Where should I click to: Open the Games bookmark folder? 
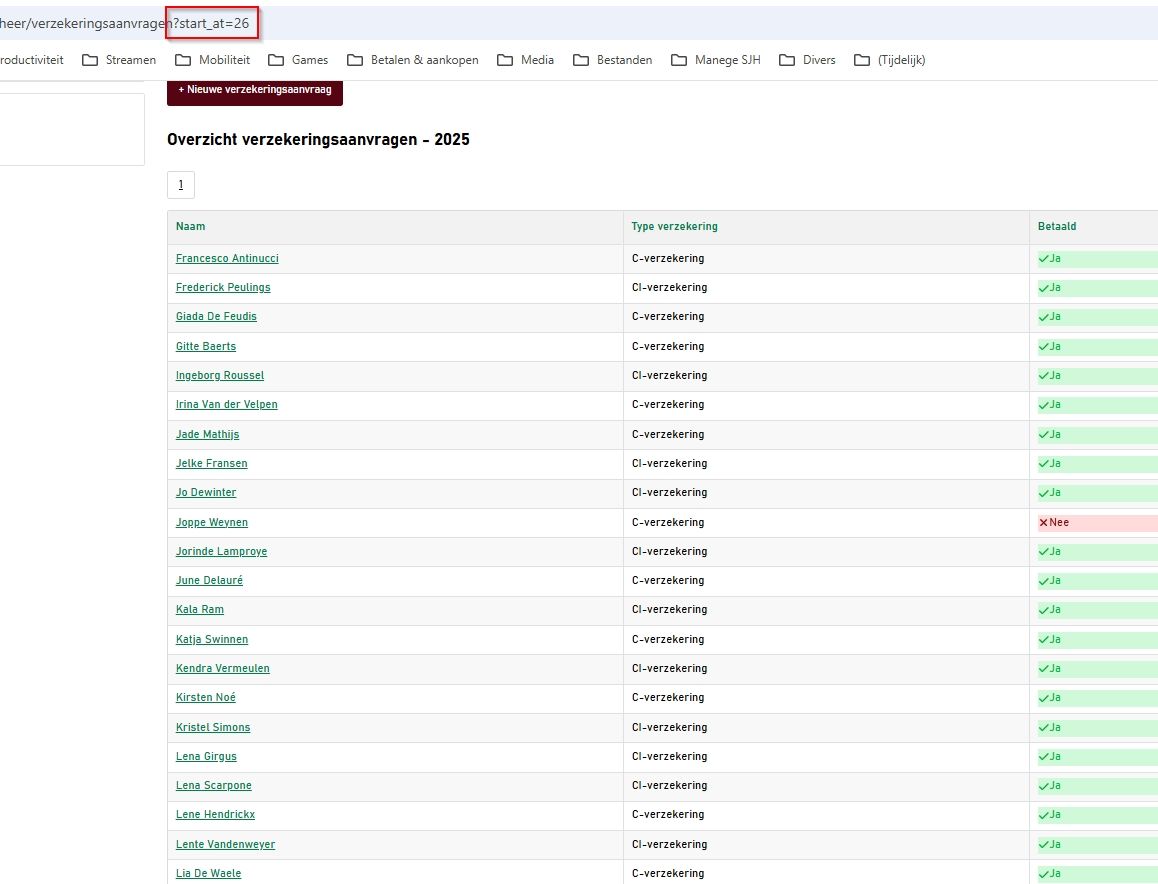click(298, 60)
